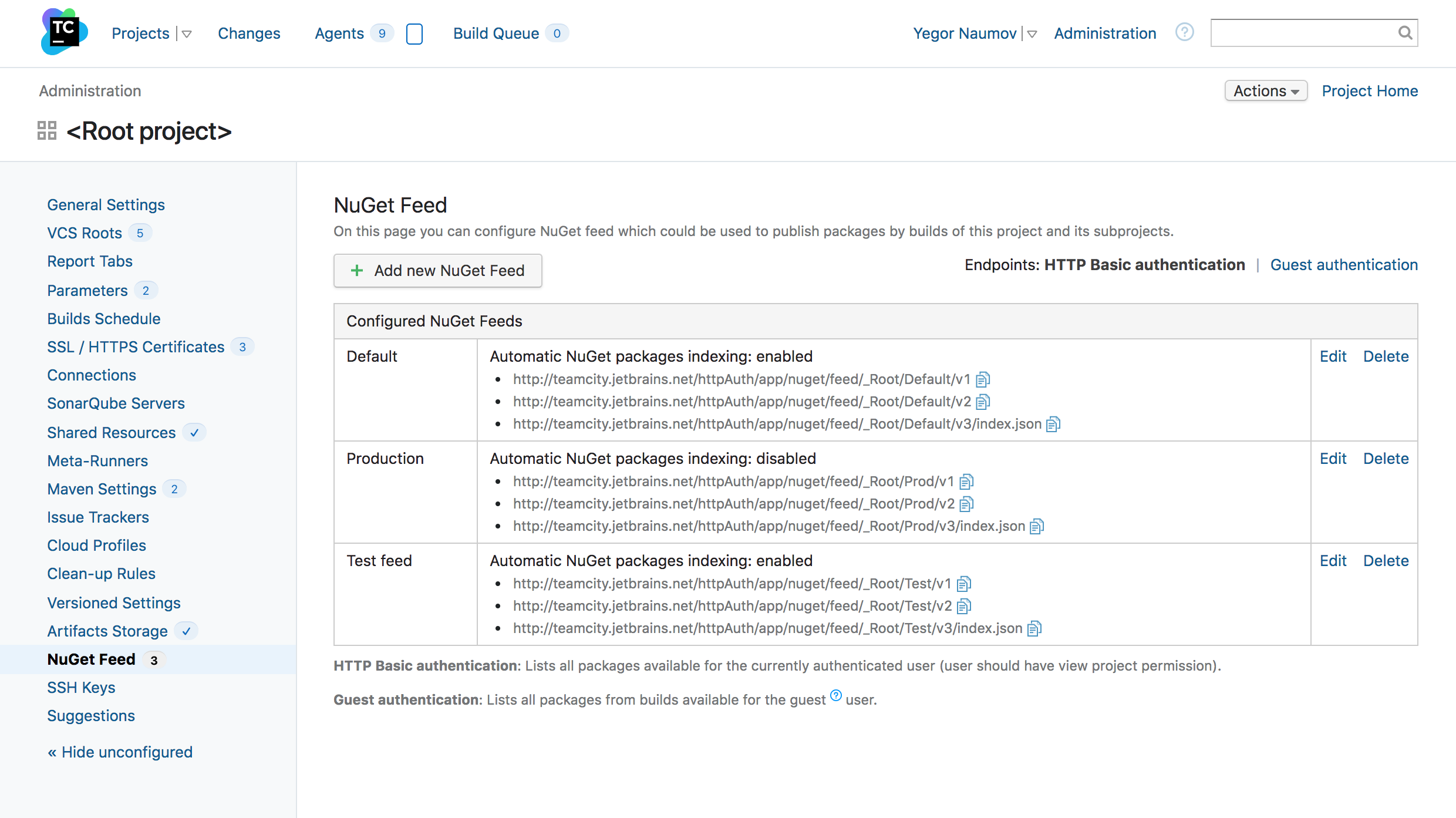Edit the Production NuGet feed
This screenshot has height=818, width=1456.
1333,459
